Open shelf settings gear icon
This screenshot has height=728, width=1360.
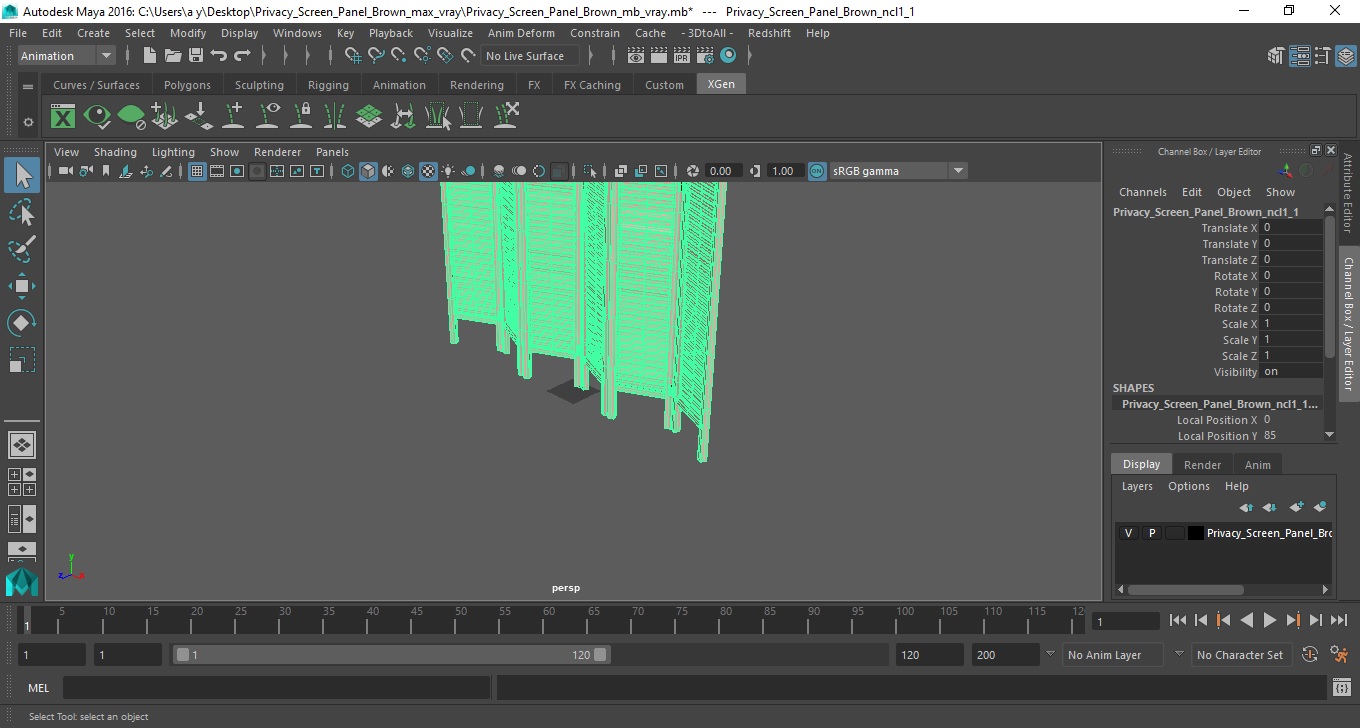(28, 122)
